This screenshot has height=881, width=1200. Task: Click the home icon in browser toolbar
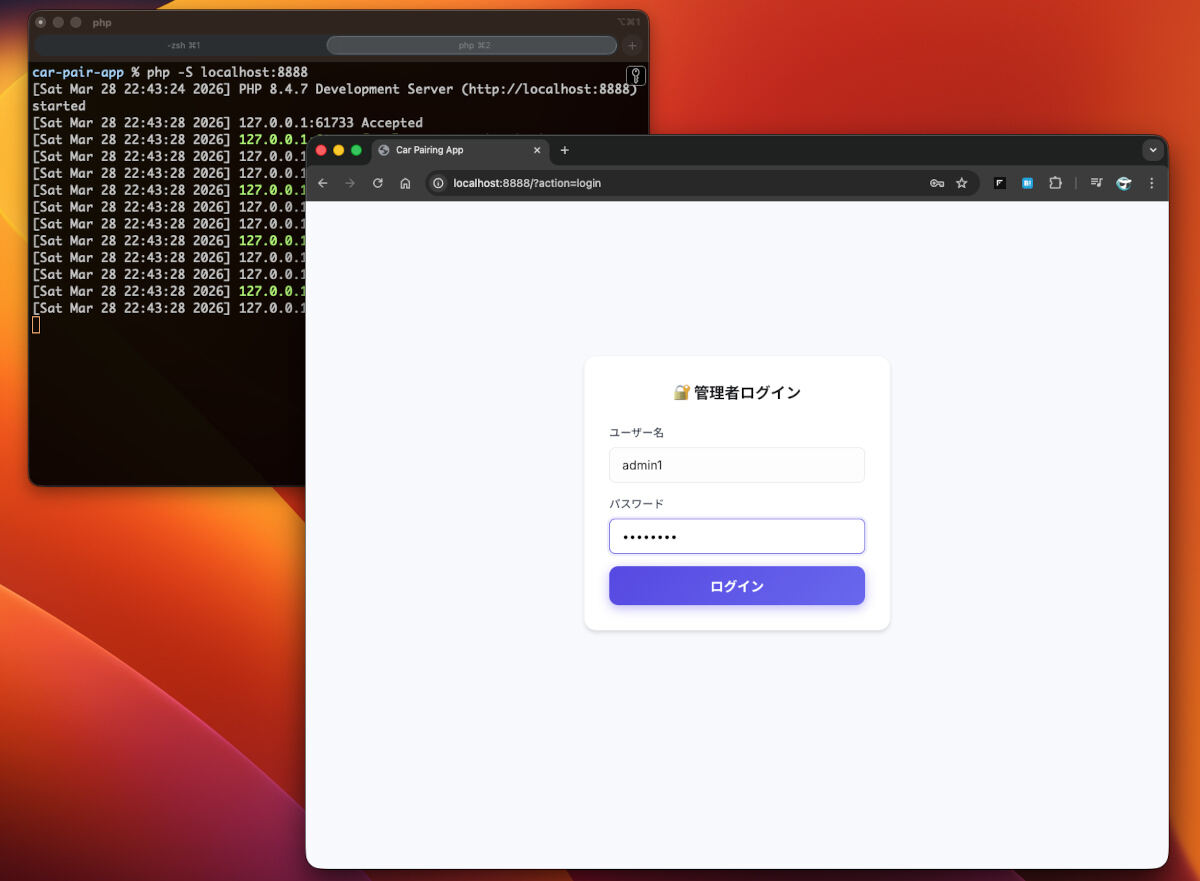click(406, 183)
